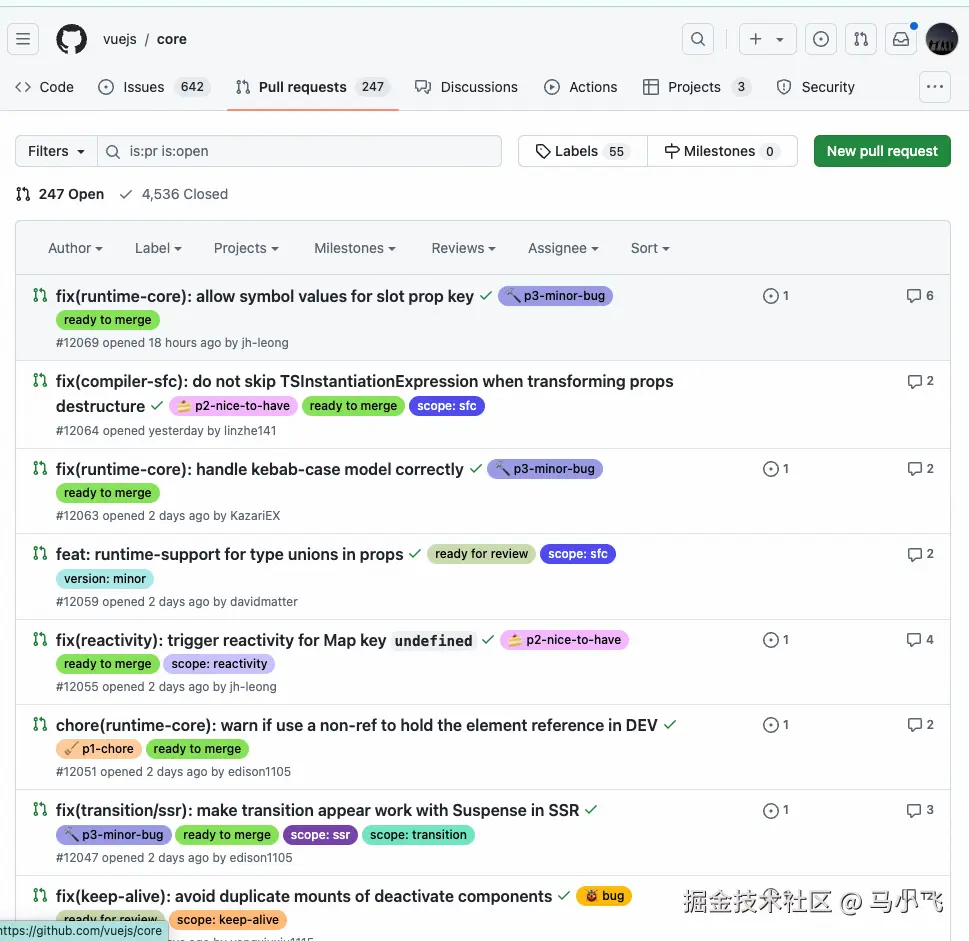Filter by scope: transition label
Viewport: 969px width, 941px height.
418,835
